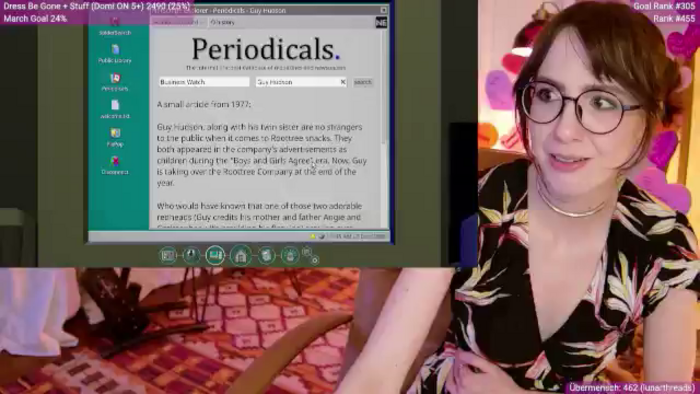
Task: Open the History tab in the browser toolbar
Action: pos(222,22)
